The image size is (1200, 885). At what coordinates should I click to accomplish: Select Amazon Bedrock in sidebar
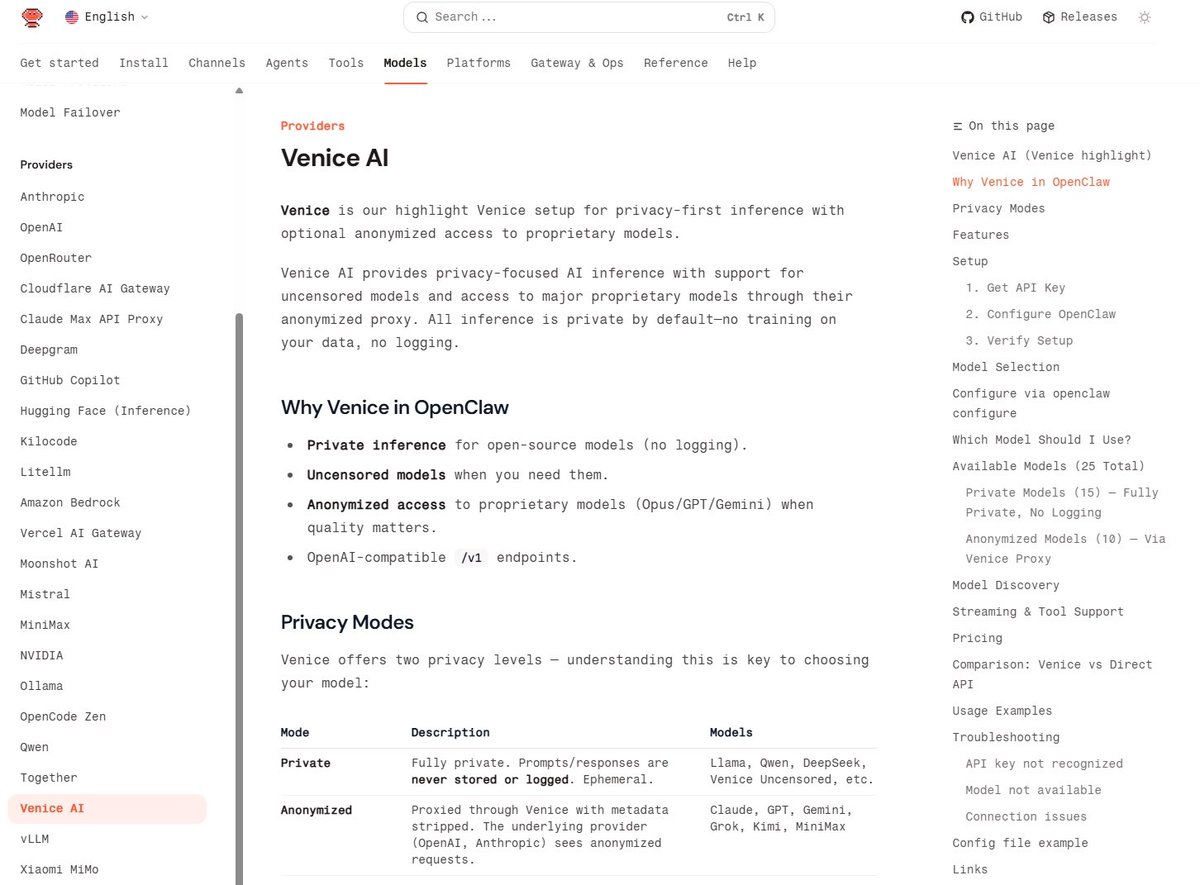[70, 503]
